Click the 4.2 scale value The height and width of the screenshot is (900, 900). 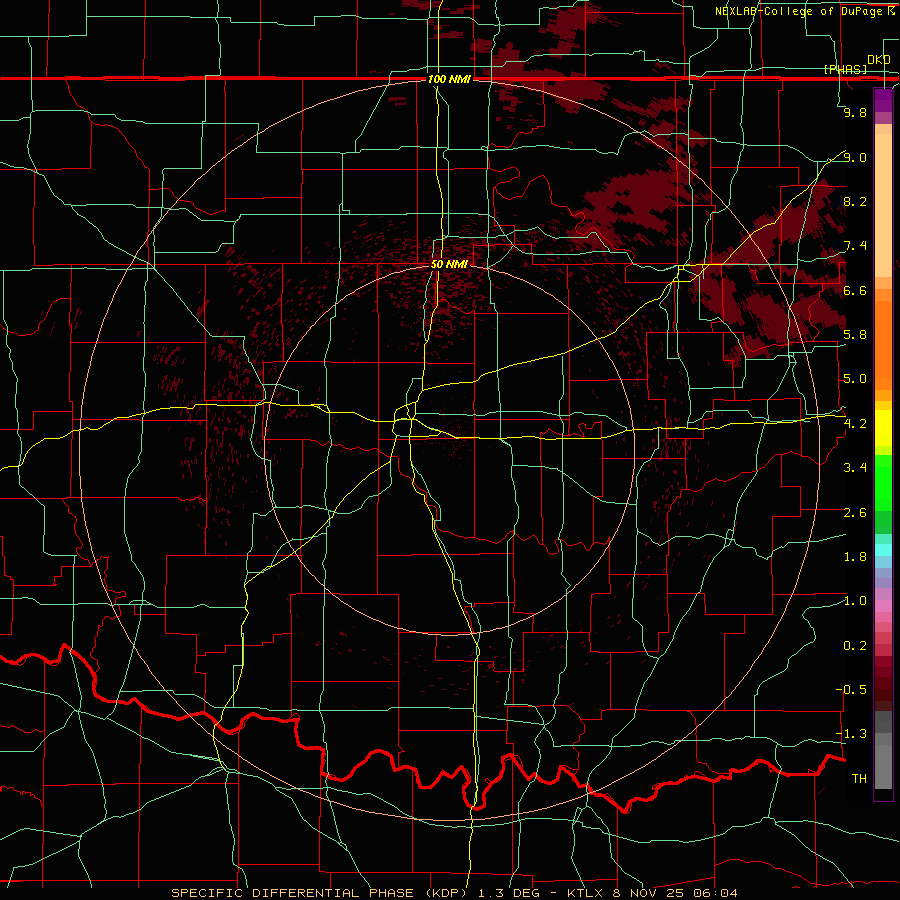coord(855,424)
